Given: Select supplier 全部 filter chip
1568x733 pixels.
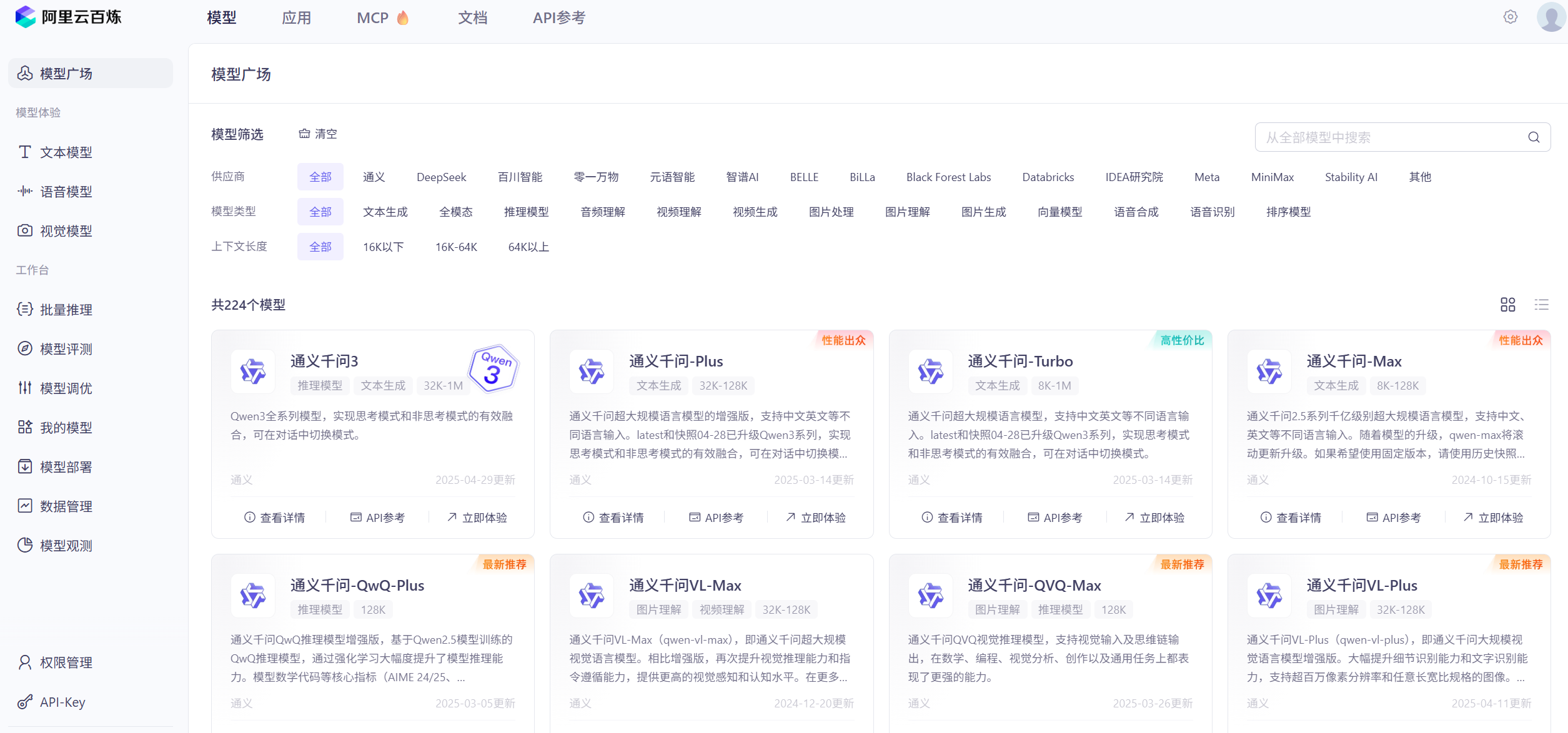Looking at the screenshot, I should point(320,177).
